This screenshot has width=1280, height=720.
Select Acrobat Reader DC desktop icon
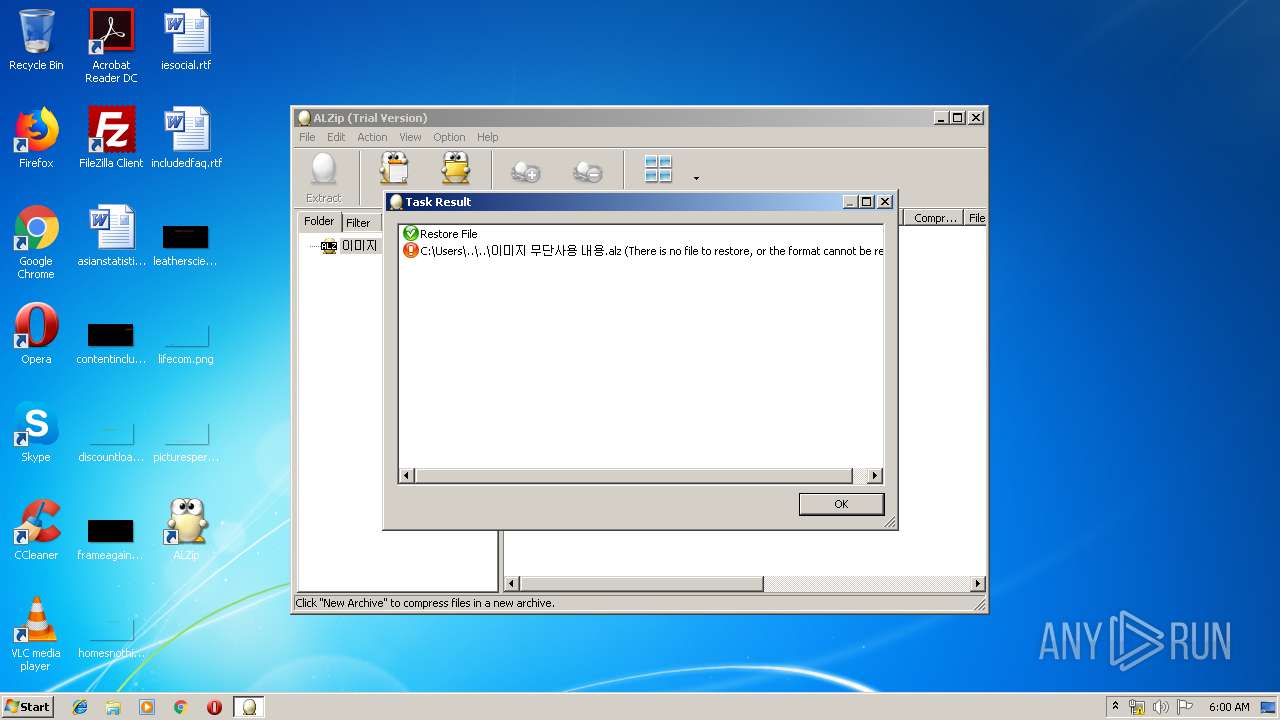(x=111, y=46)
